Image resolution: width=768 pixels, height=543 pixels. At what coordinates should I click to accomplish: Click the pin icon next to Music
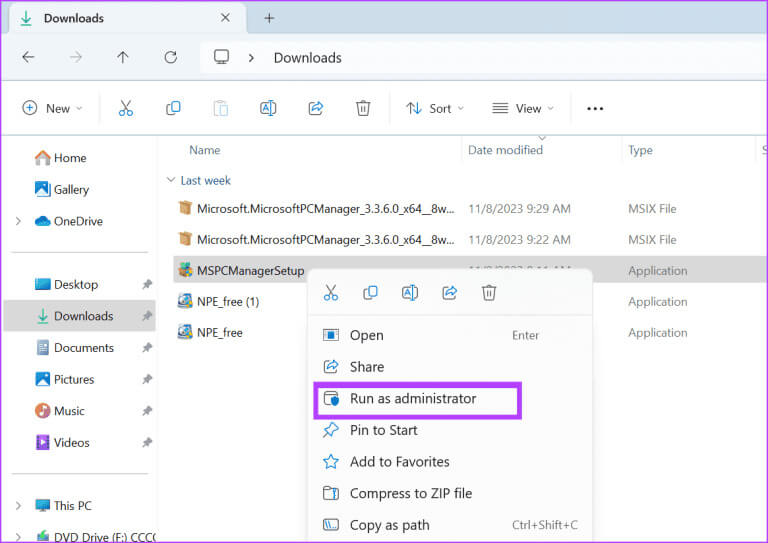[x=146, y=411]
